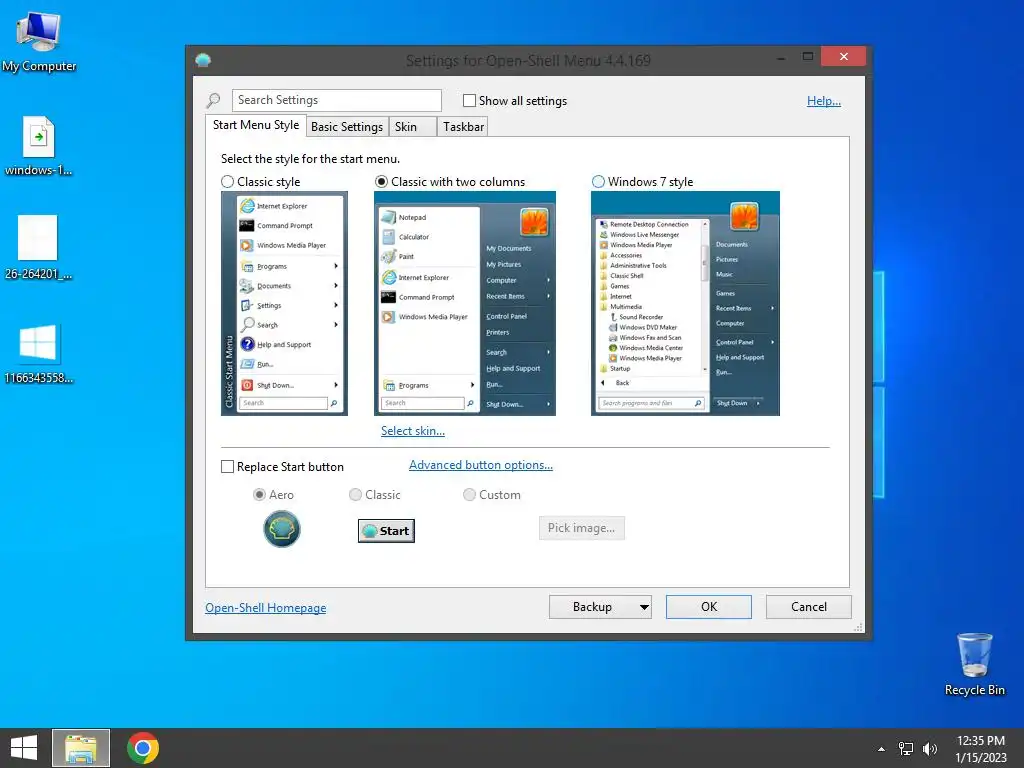Close the Open-Shell settings window

tap(844, 57)
